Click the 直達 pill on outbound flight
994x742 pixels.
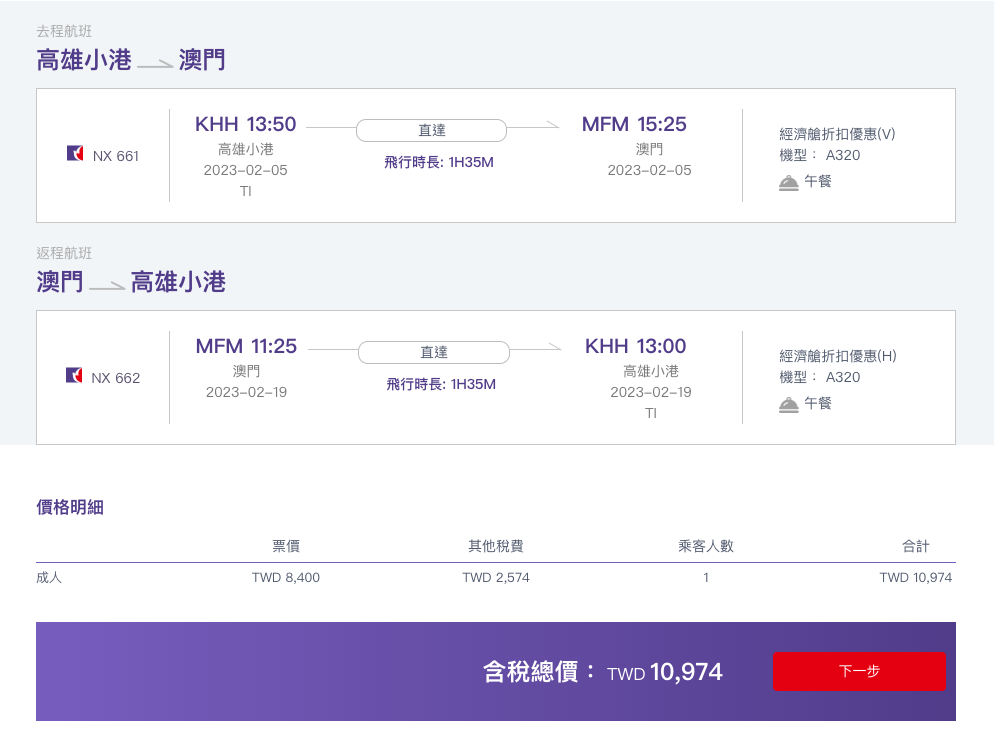(432, 130)
